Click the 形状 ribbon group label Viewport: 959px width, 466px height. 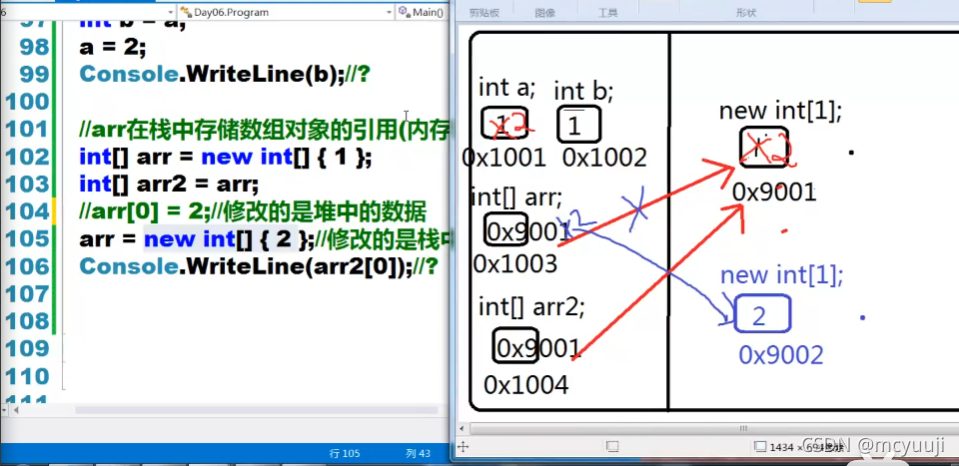coord(747,12)
